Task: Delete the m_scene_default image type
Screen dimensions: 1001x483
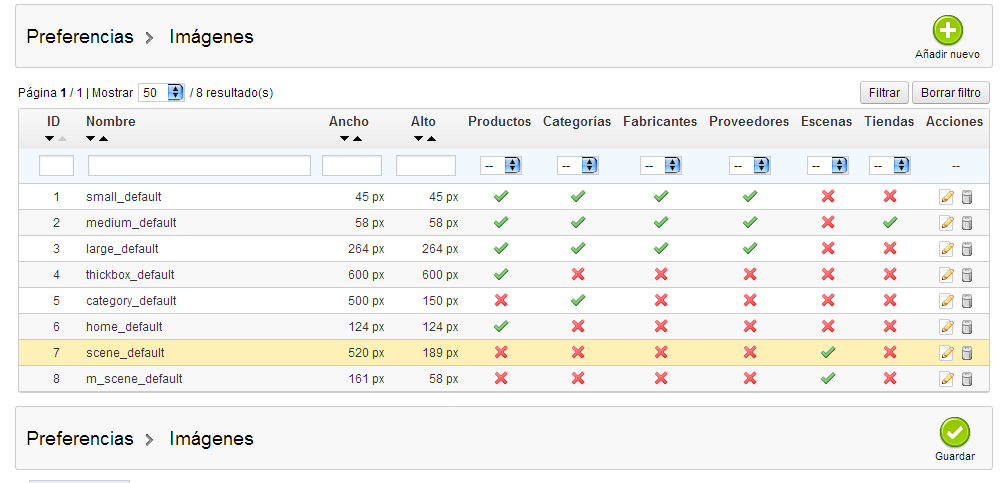Action: pyautogui.click(x=967, y=379)
